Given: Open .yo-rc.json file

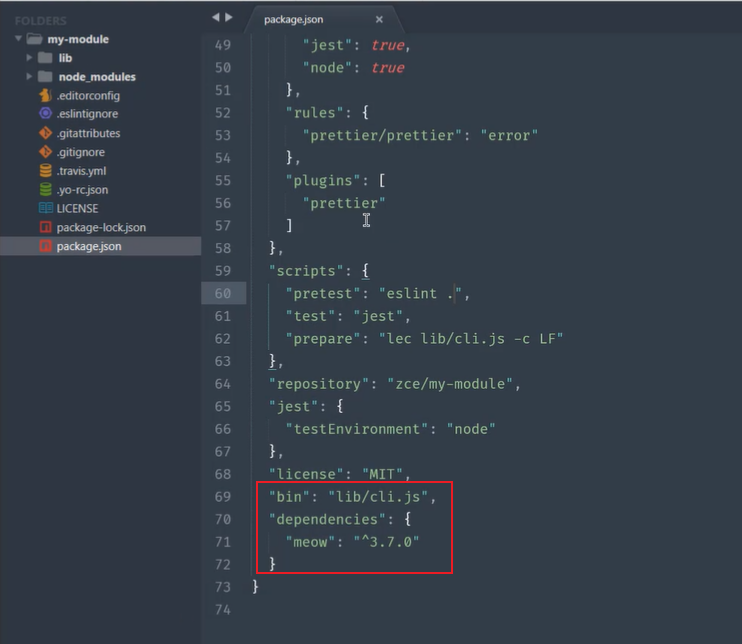Looking at the screenshot, I should (82, 190).
